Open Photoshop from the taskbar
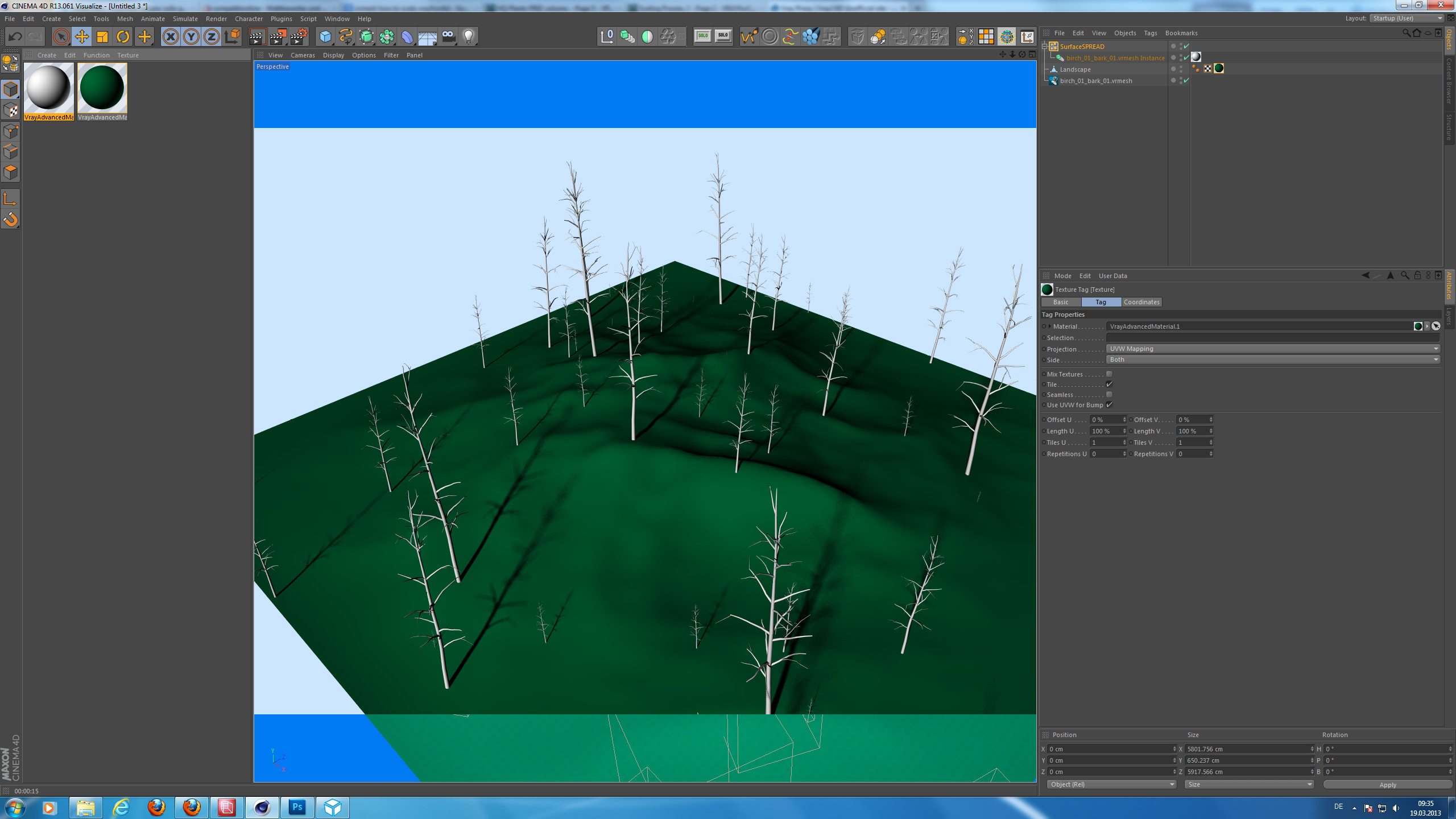 tap(297, 807)
